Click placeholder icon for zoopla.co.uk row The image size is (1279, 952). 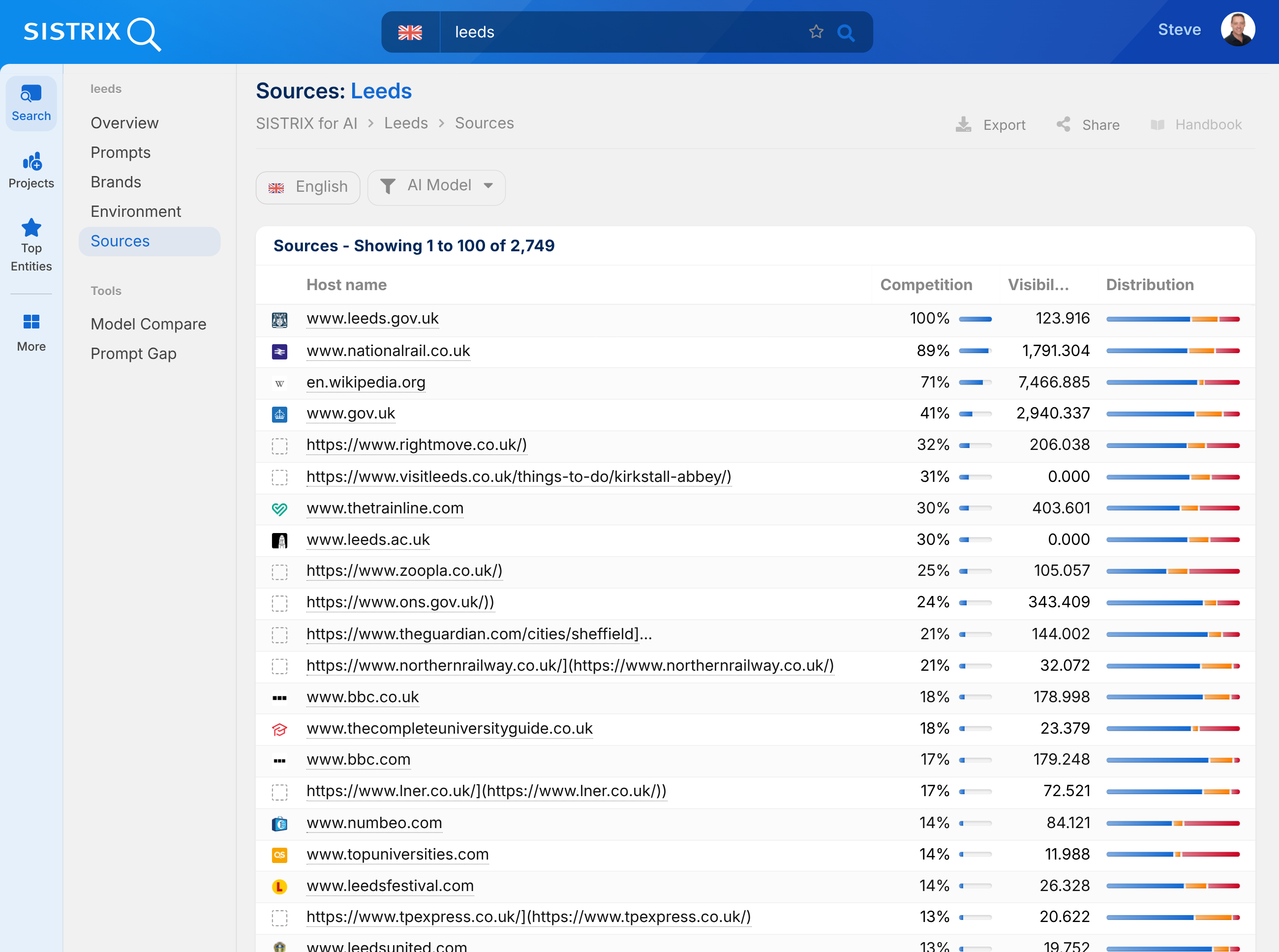pos(279,572)
